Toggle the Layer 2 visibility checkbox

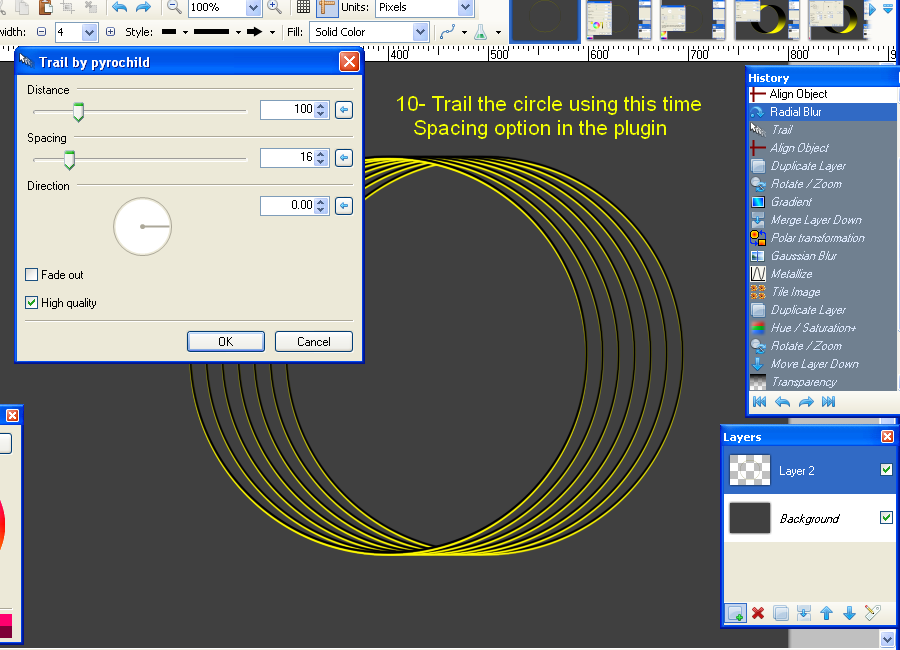886,470
